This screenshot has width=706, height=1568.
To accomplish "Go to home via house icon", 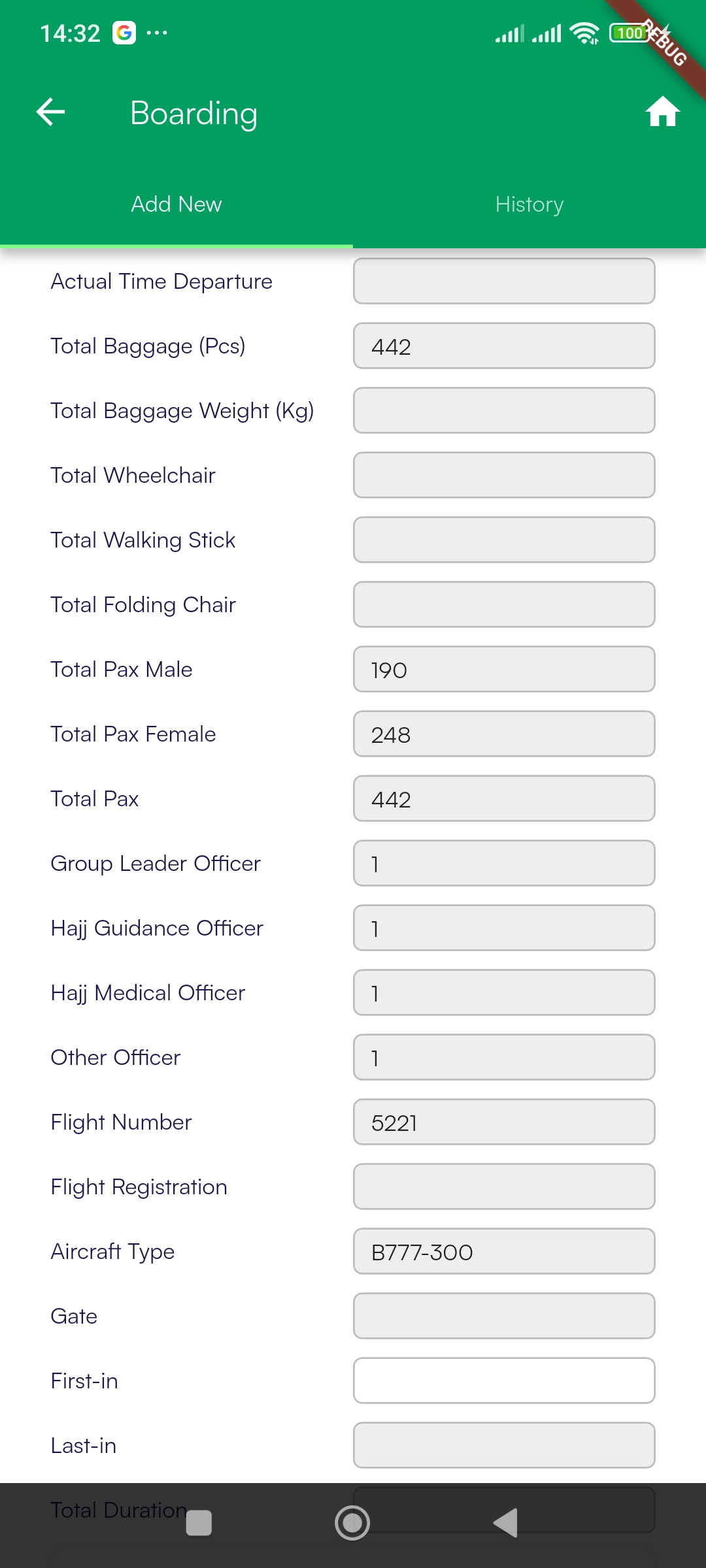I will [x=662, y=112].
